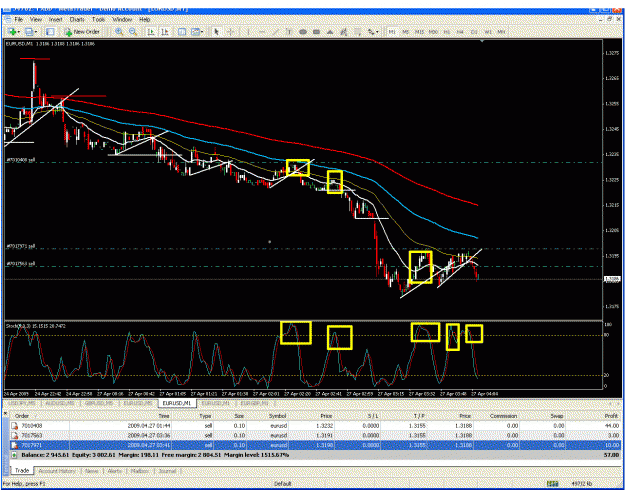Open the File menu
Image resolution: width=625 pixels, height=490 pixels.
(x=19, y=20)
